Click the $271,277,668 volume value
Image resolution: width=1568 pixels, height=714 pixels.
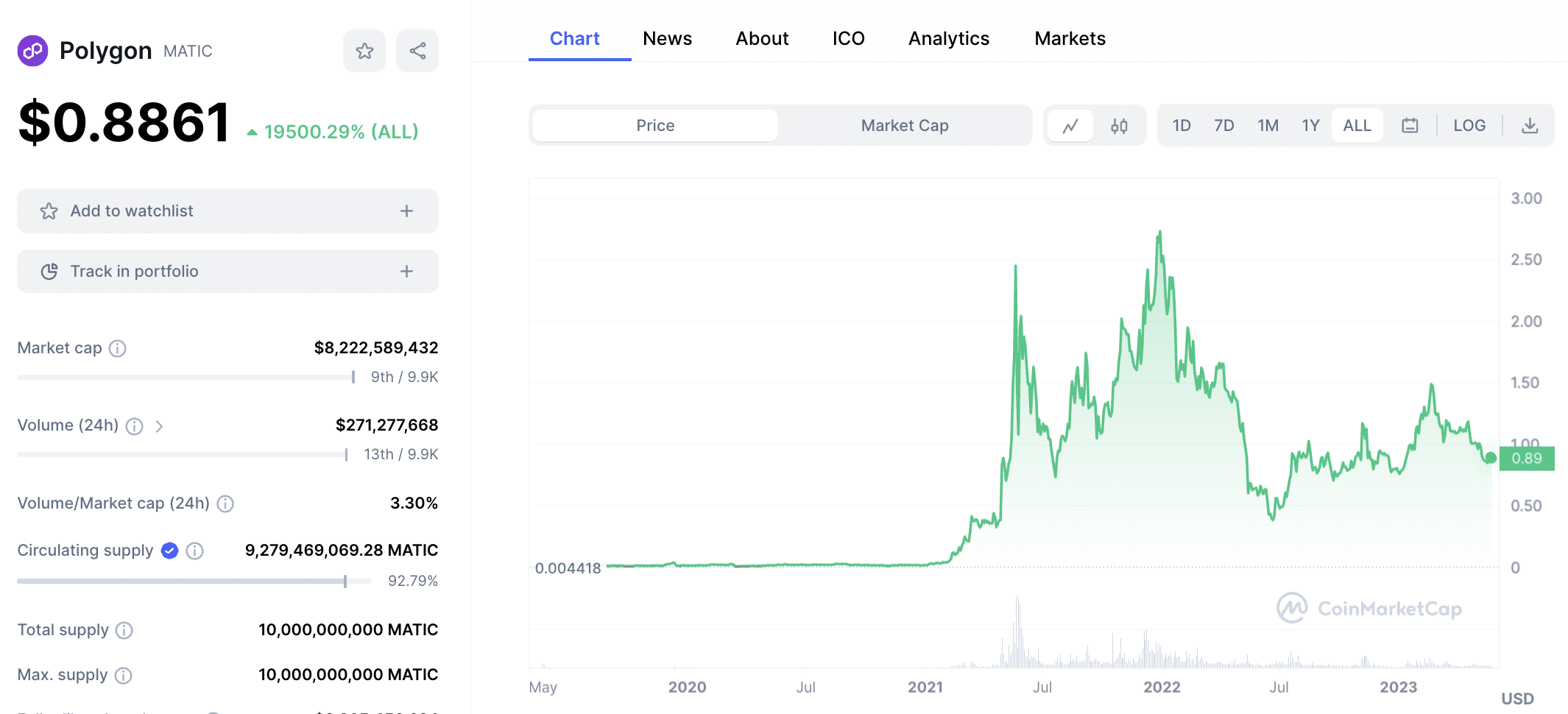click(387, 425)
